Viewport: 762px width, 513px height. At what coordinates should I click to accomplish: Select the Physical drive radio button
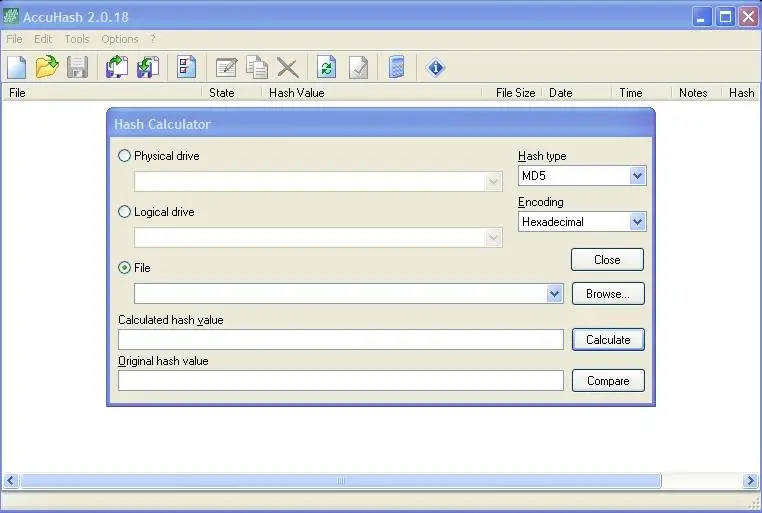[124, 155]
